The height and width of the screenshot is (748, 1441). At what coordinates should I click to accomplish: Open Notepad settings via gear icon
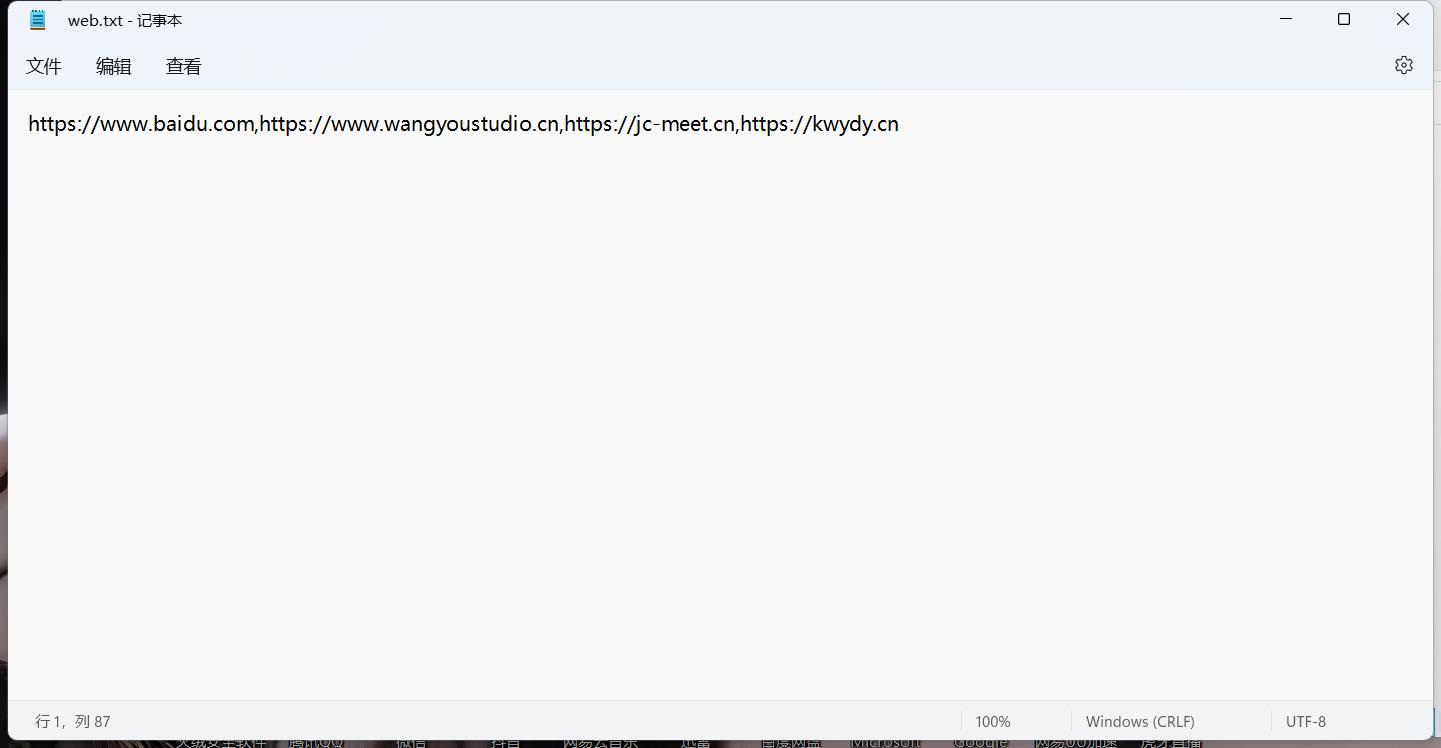coord(1403,65)
